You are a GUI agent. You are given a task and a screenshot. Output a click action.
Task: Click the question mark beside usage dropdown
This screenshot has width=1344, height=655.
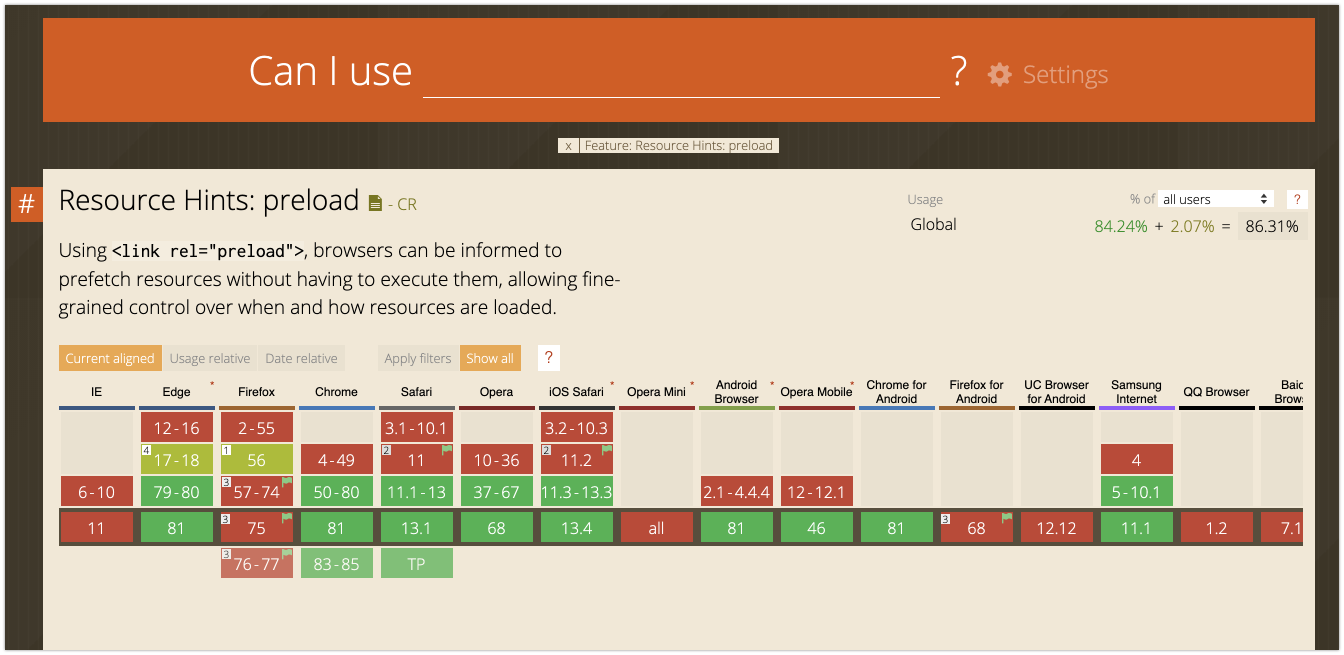(1297, 199)
